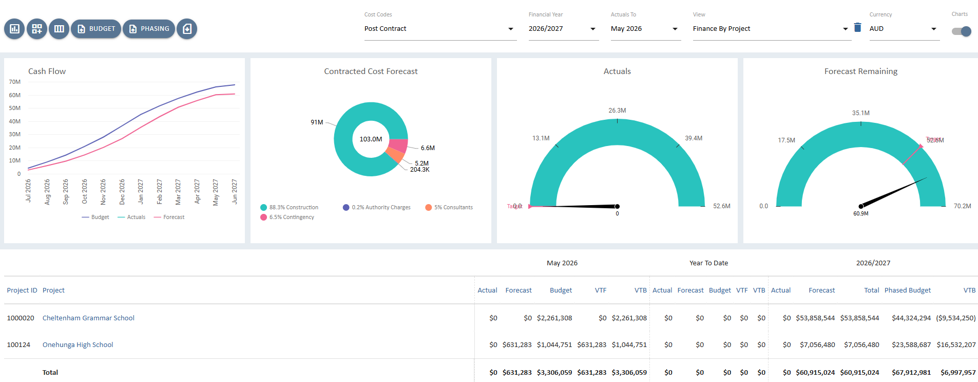978x382 pixels.
Task: Click project ID 100124
Action: coord(19,345)
